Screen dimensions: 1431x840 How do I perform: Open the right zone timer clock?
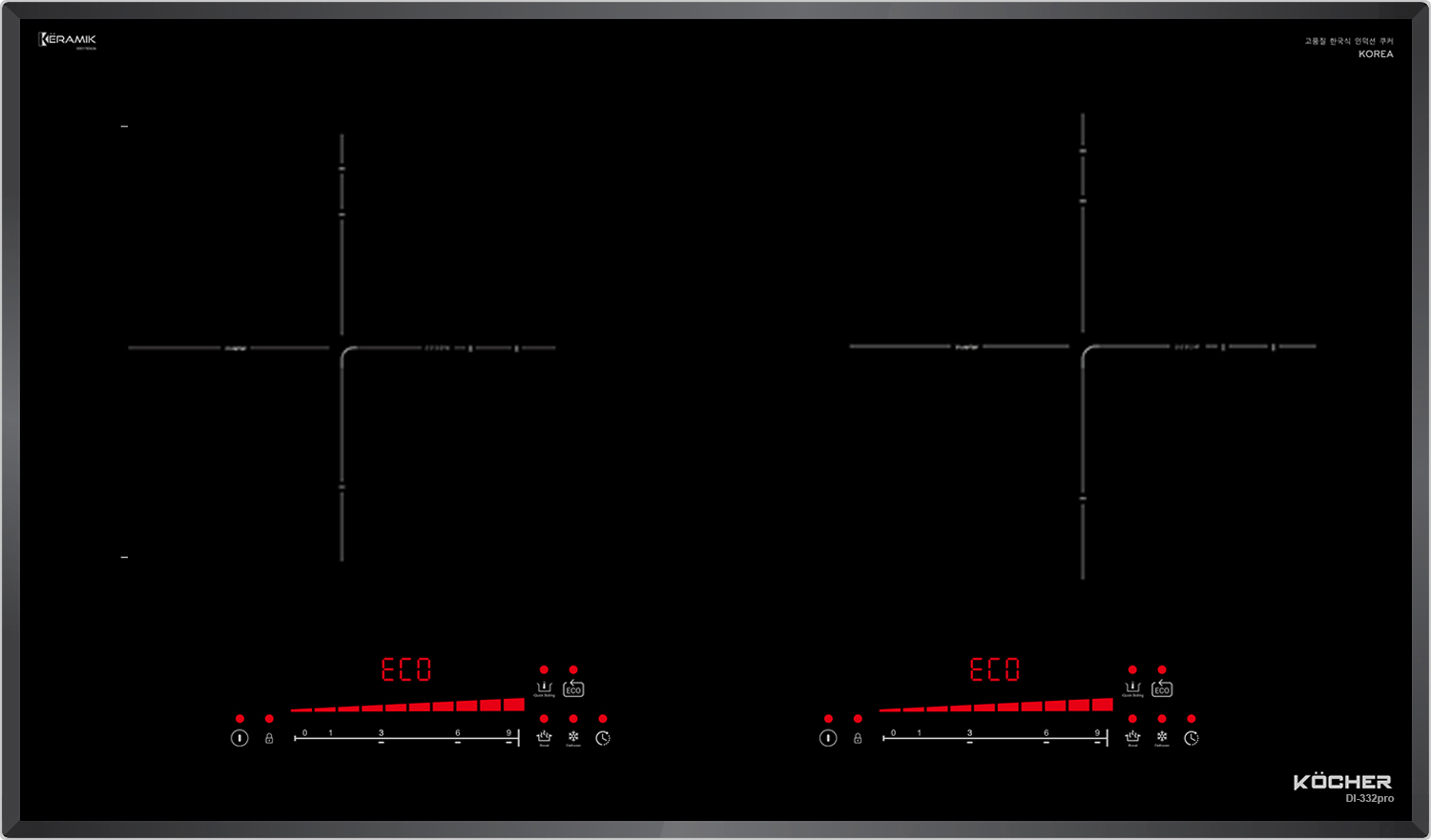pos(1192,738)
